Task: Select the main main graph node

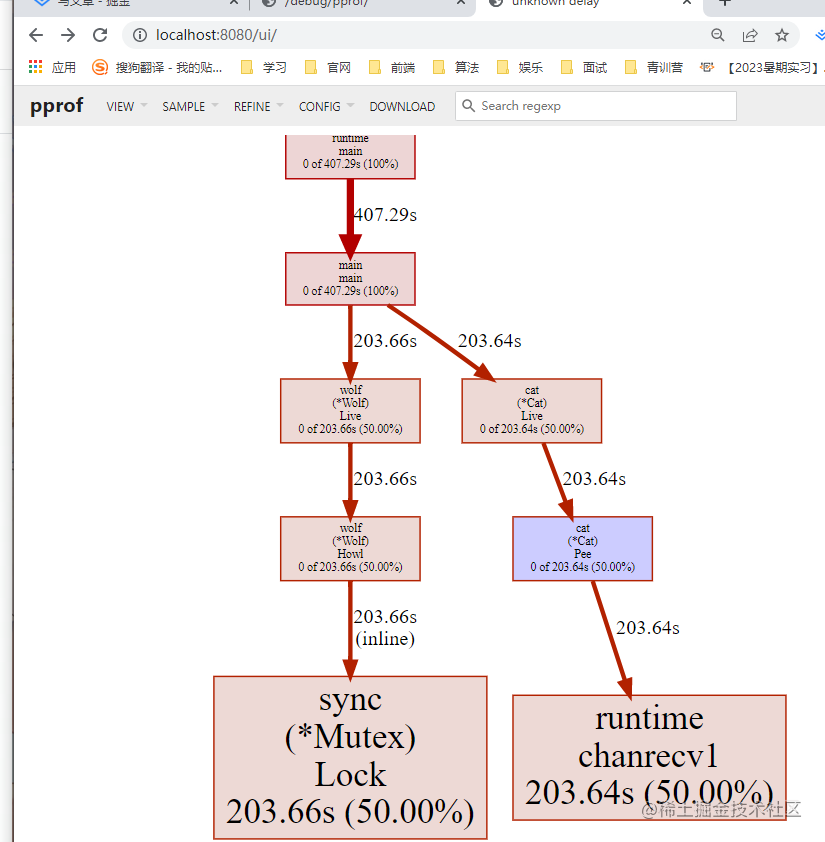Action: 350,279
